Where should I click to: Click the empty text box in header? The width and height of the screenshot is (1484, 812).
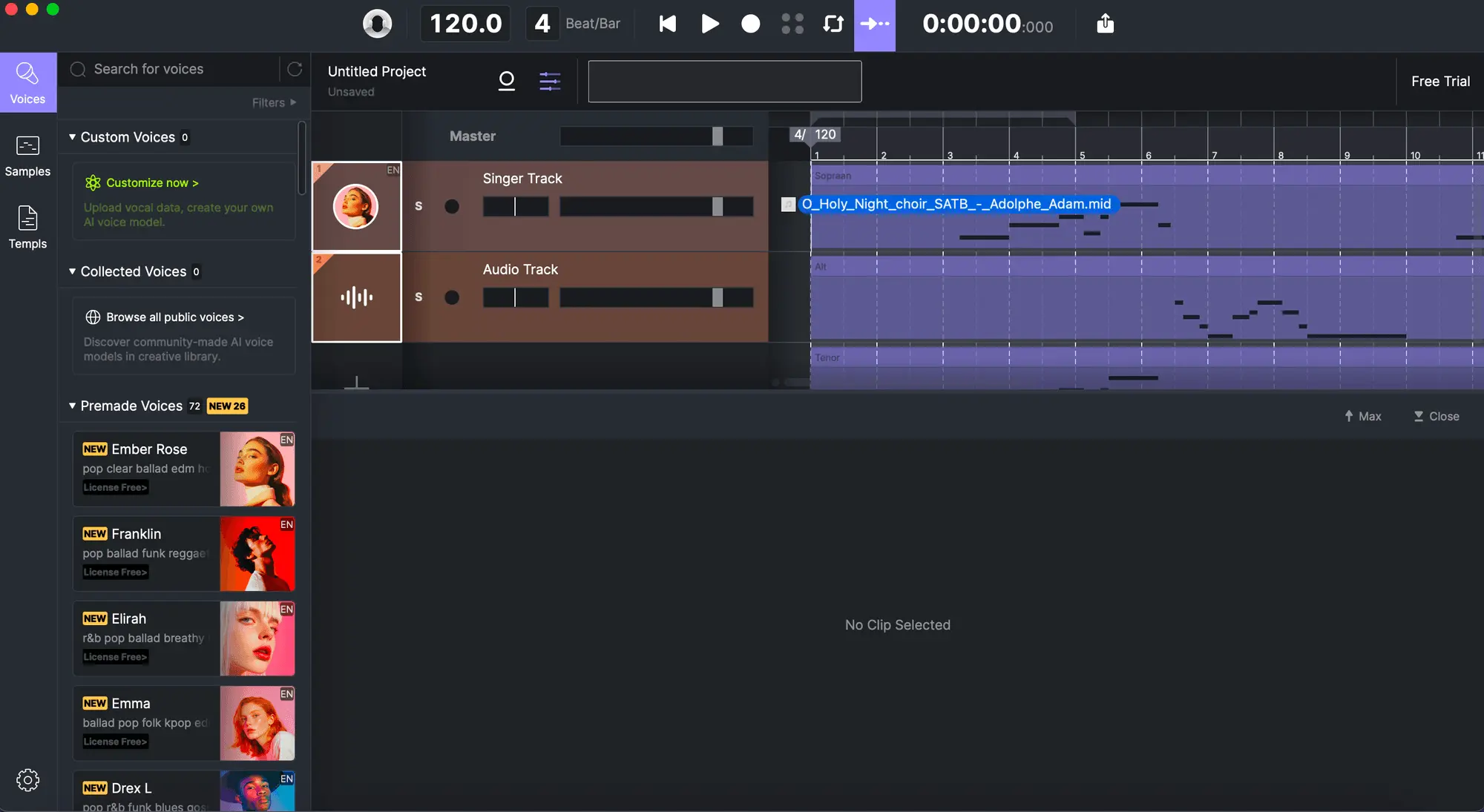click(724, 82)
